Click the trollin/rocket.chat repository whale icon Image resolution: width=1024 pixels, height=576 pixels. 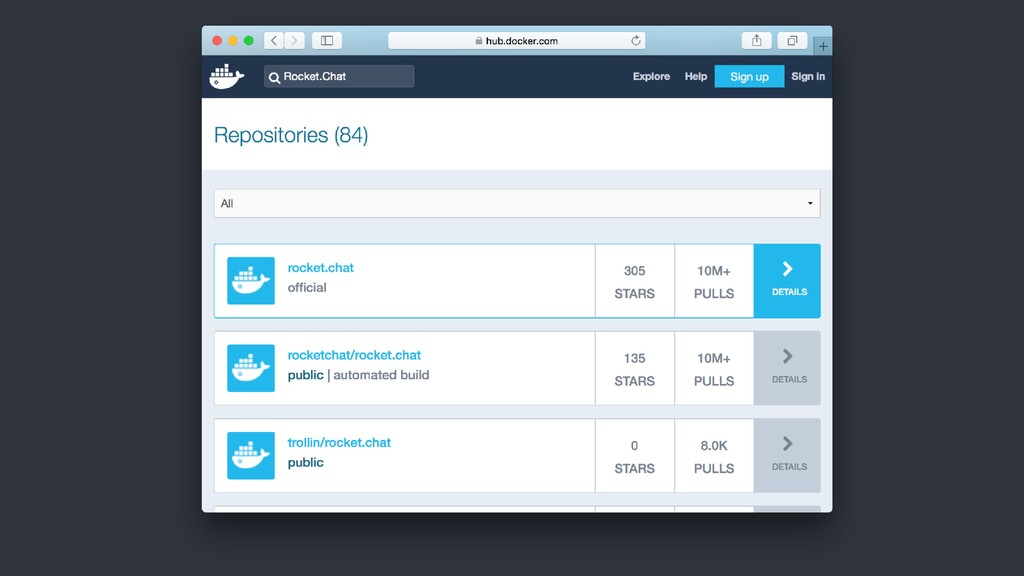pos(251,456)
